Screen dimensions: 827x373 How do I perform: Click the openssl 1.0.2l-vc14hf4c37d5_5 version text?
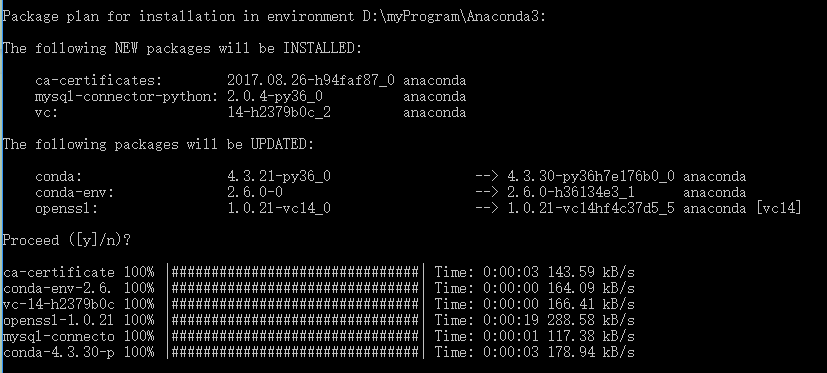[591, 208]
